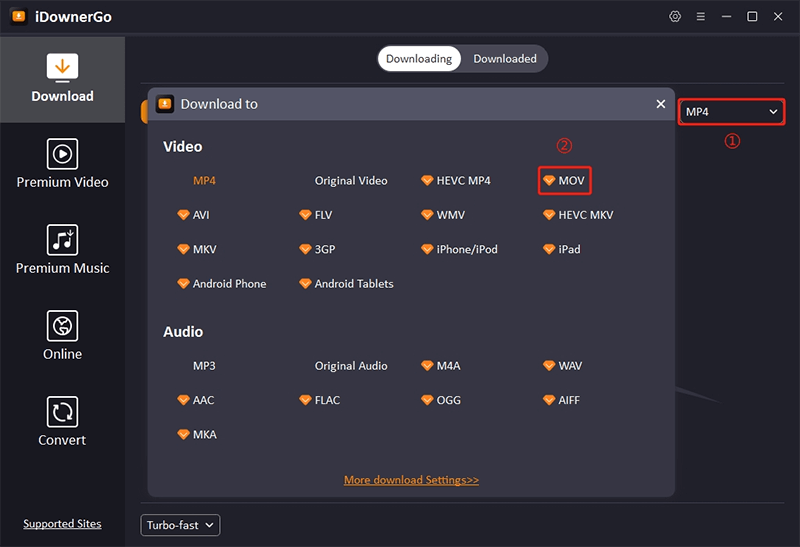Open settings gear in title bar
800x547 pixels.
tap(675, 17)
